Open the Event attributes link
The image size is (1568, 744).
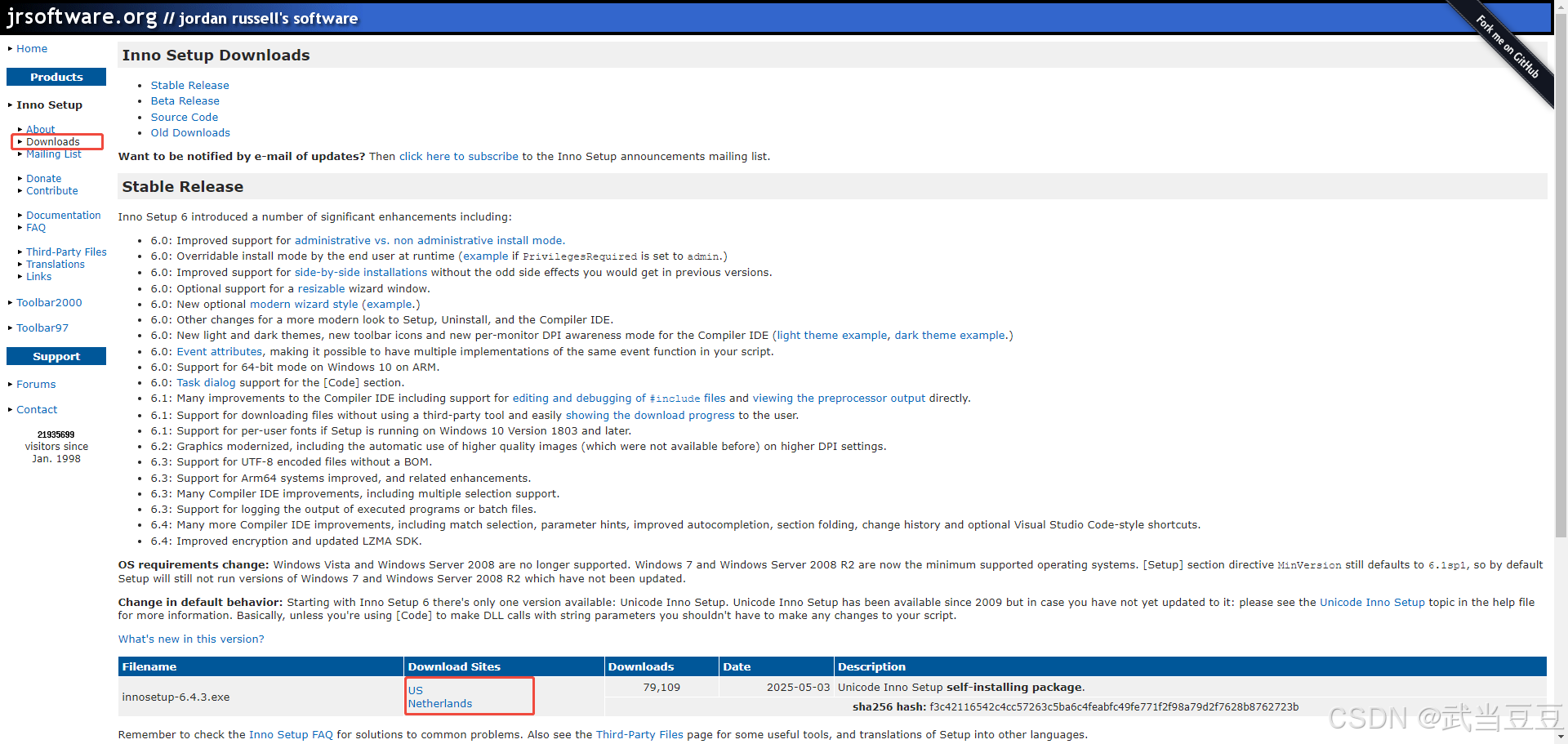click(x=220, y=352)
